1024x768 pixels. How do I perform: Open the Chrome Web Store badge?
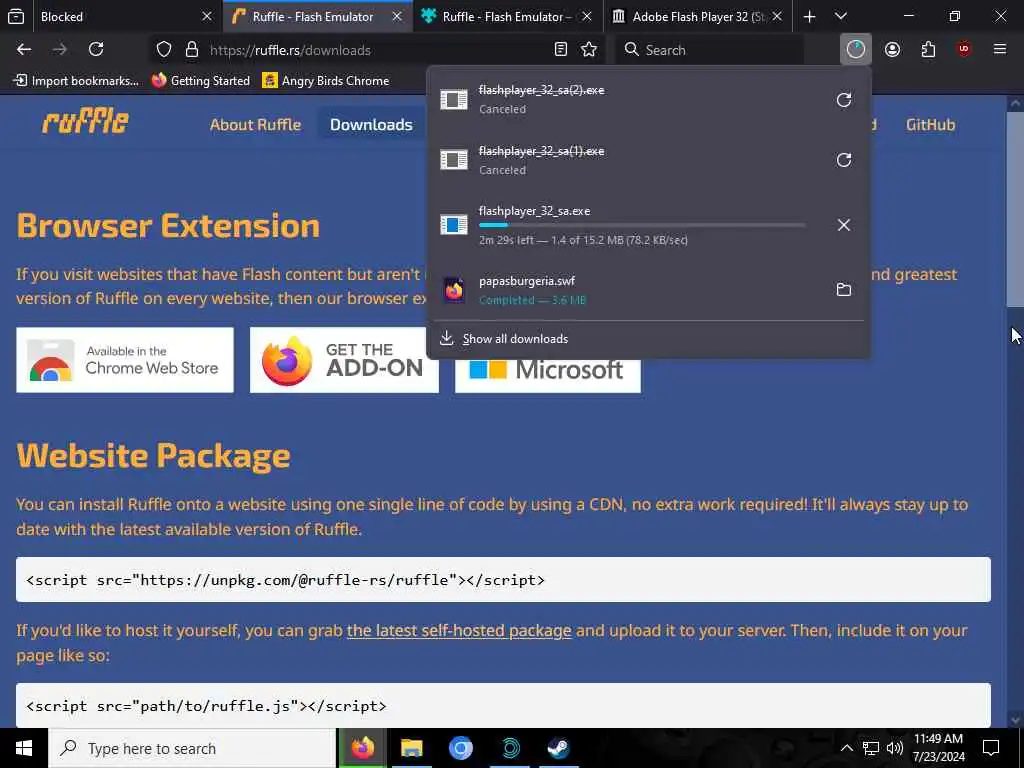(125, 360)
